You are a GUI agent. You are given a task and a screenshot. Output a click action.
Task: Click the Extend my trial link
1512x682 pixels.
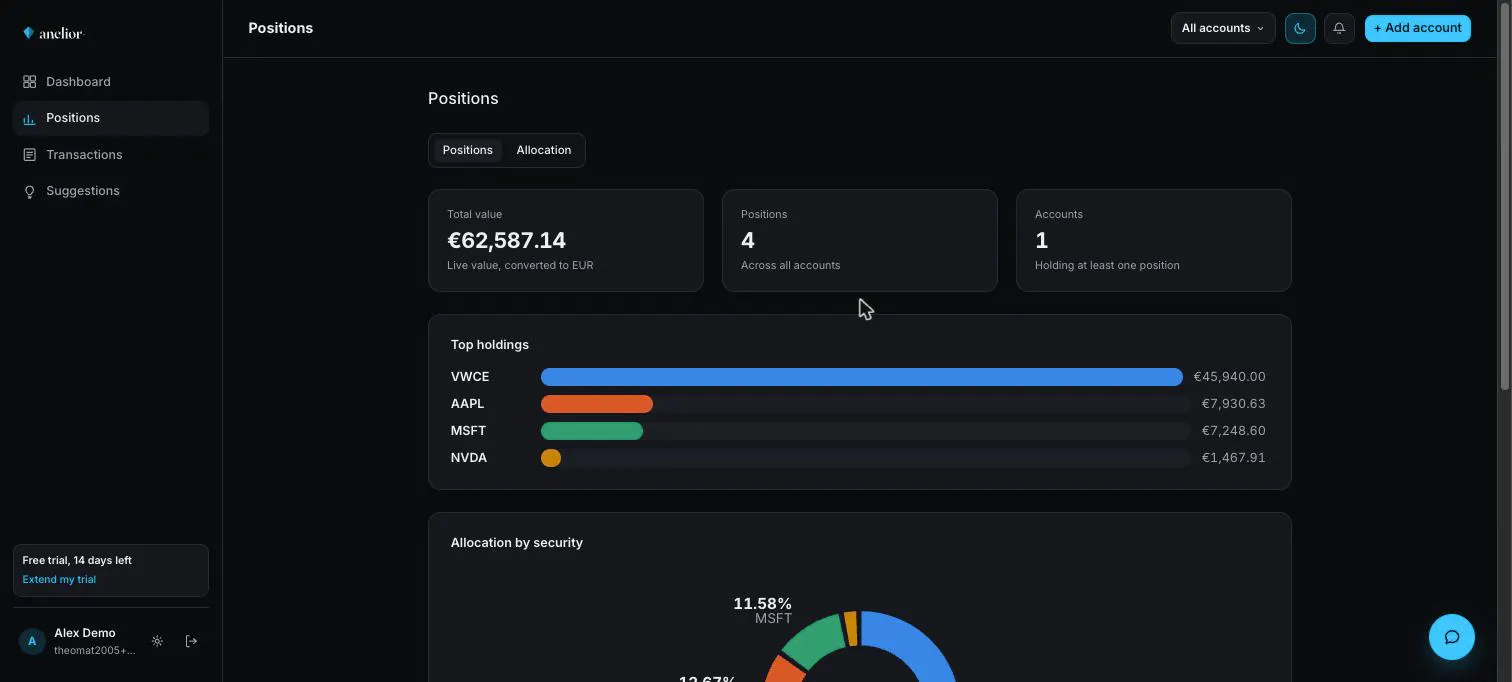59,580
